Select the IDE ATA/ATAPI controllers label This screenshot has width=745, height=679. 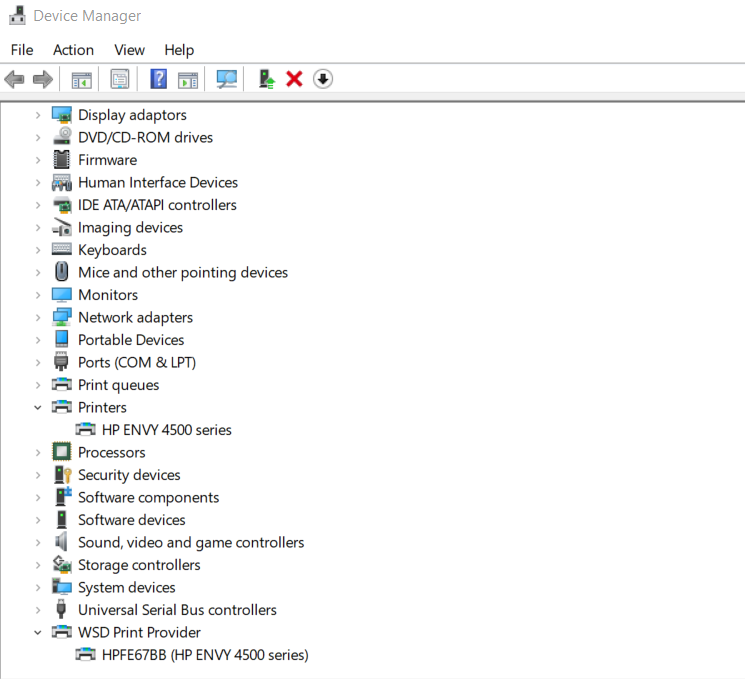pos(157,205)
